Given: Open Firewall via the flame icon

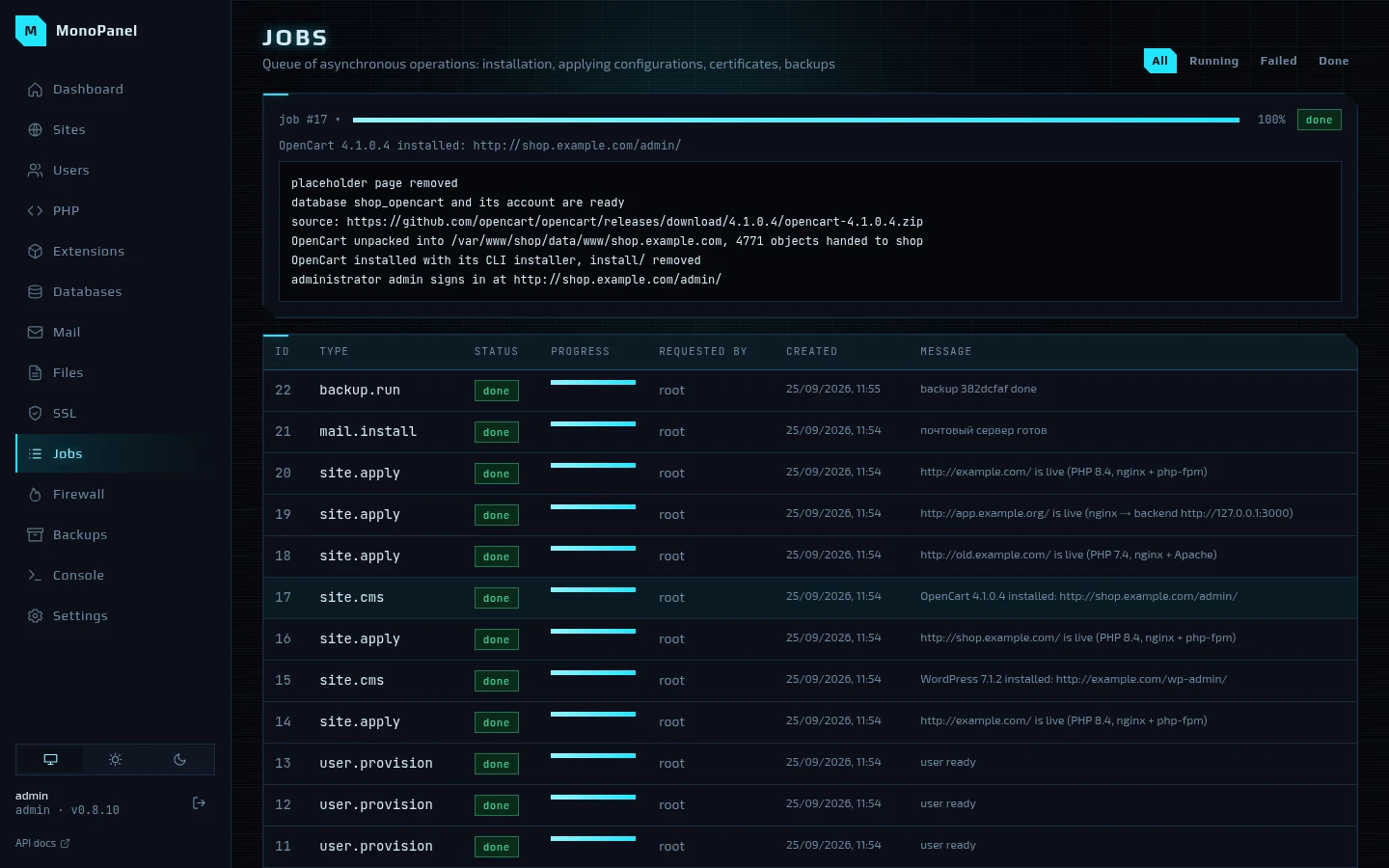Looking at the screenshot, I should [36, 495].
